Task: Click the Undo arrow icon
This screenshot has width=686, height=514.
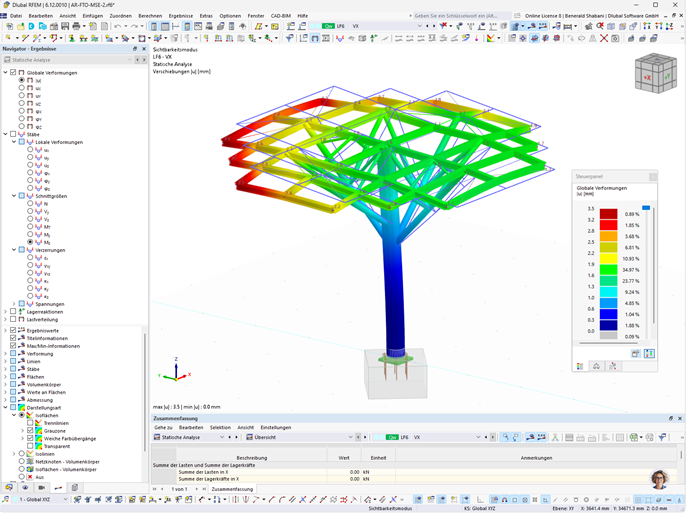Action: 117,26
